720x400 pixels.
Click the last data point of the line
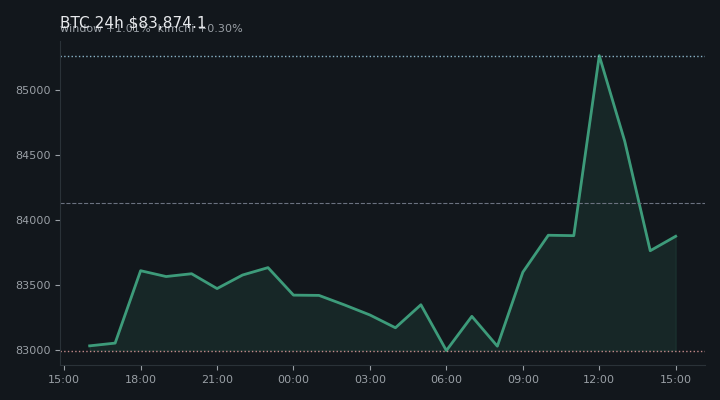[676, 236]
